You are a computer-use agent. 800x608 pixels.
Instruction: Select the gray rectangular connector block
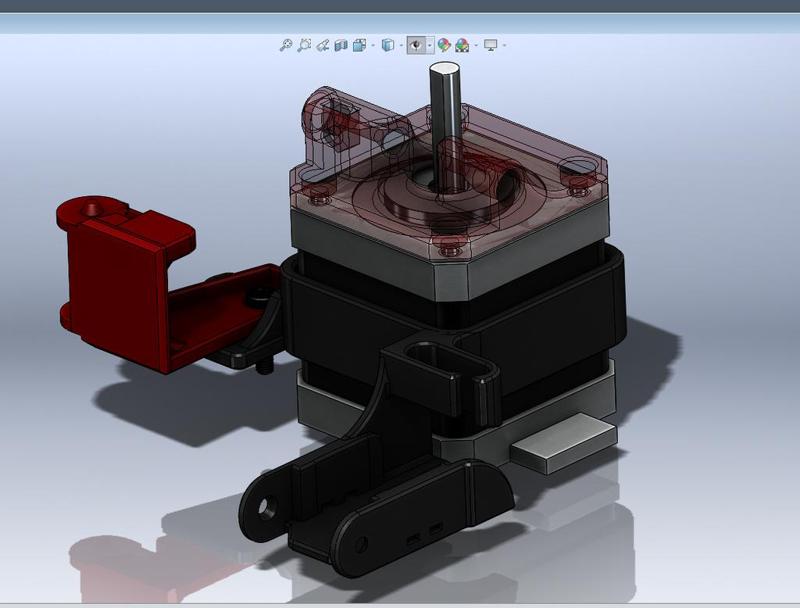(564, 442)
